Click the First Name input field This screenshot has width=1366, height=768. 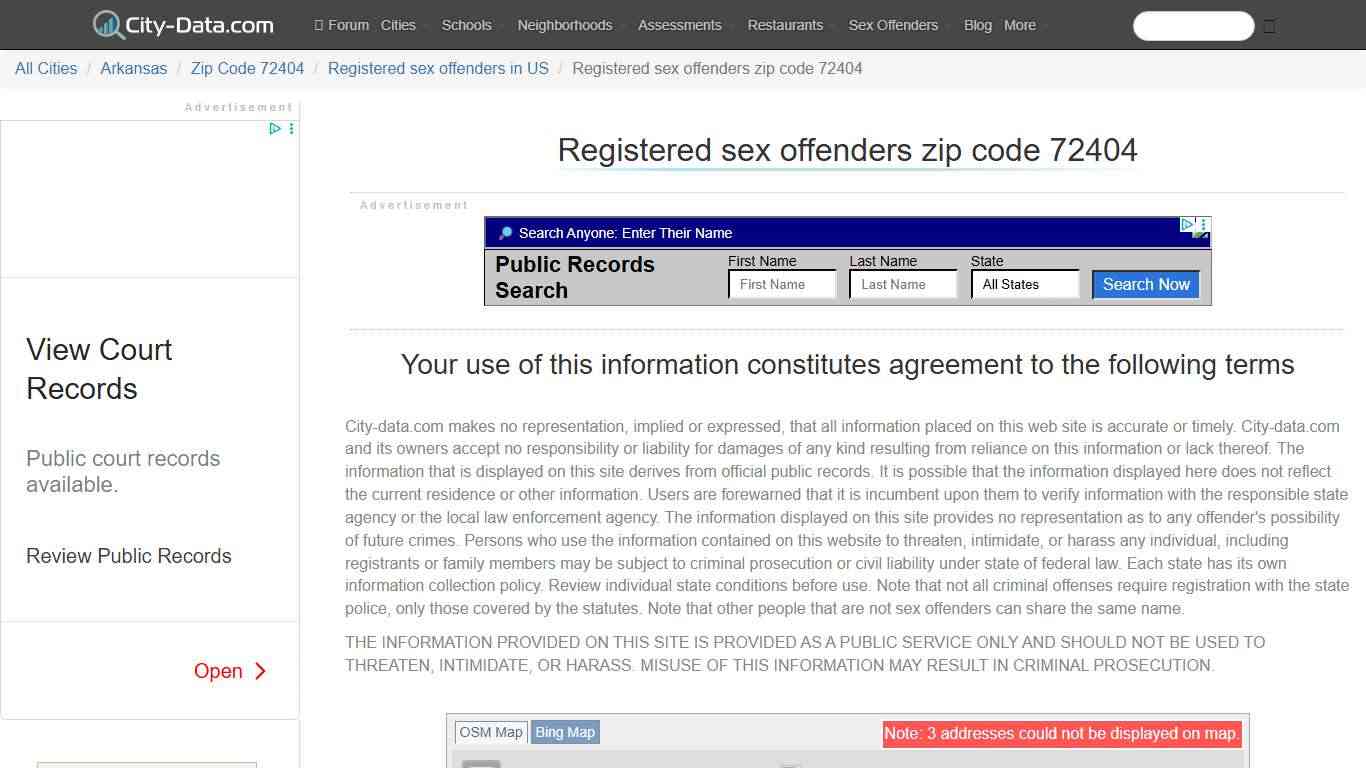pyautogui.click(x=782, y=284)
